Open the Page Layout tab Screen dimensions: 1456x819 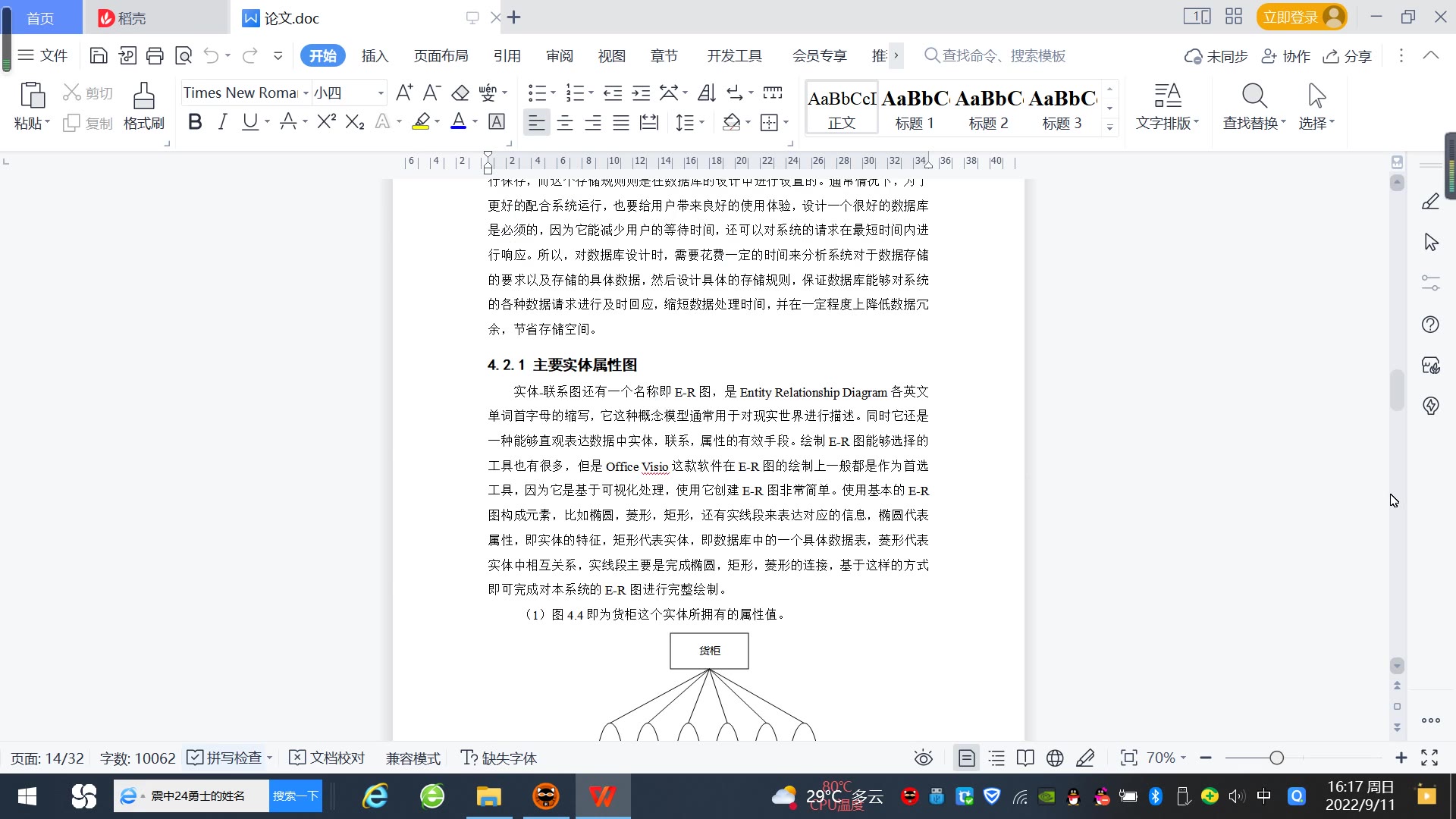441,56
